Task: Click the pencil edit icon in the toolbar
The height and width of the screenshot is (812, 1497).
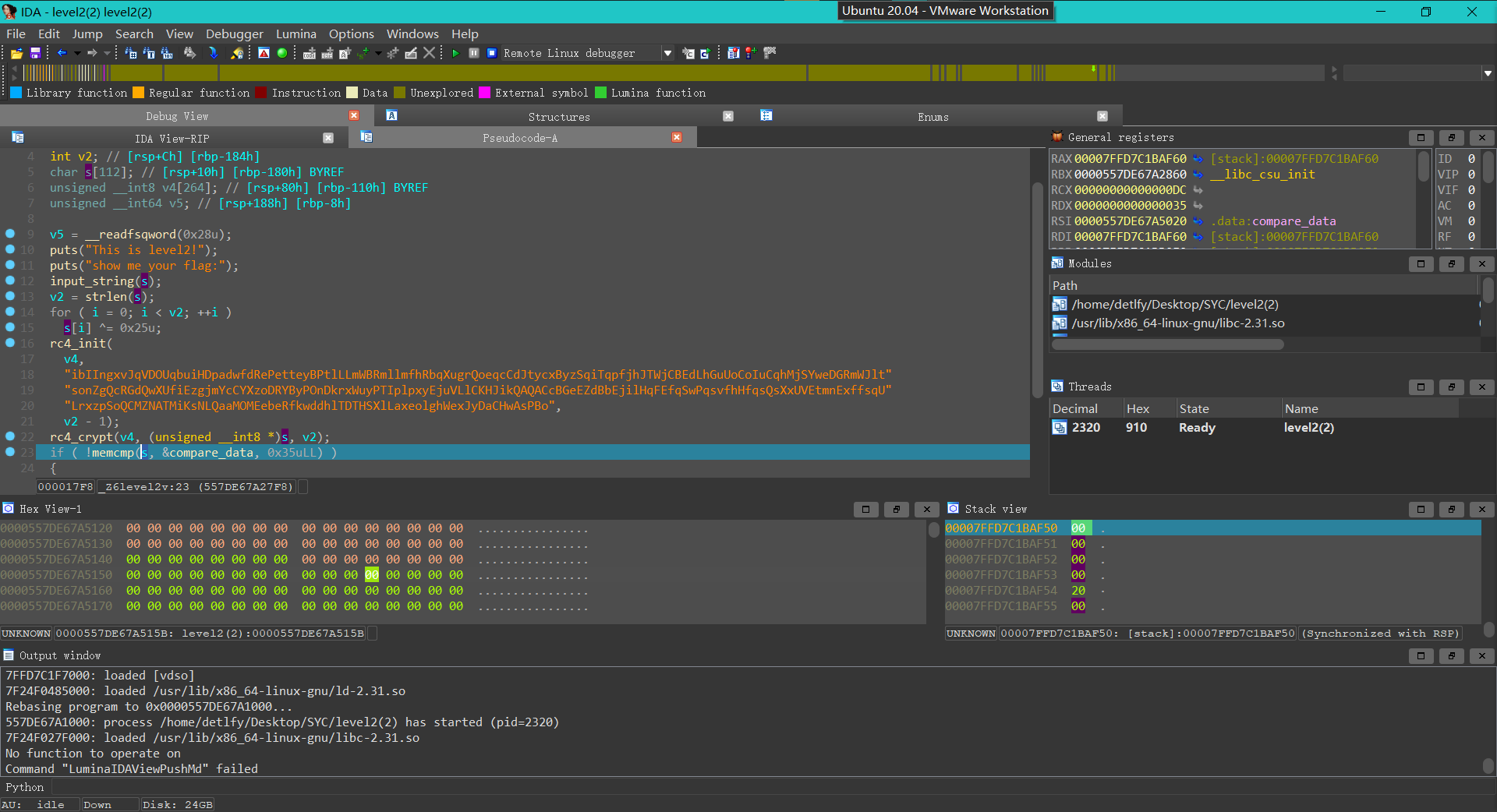Action: 411,53
